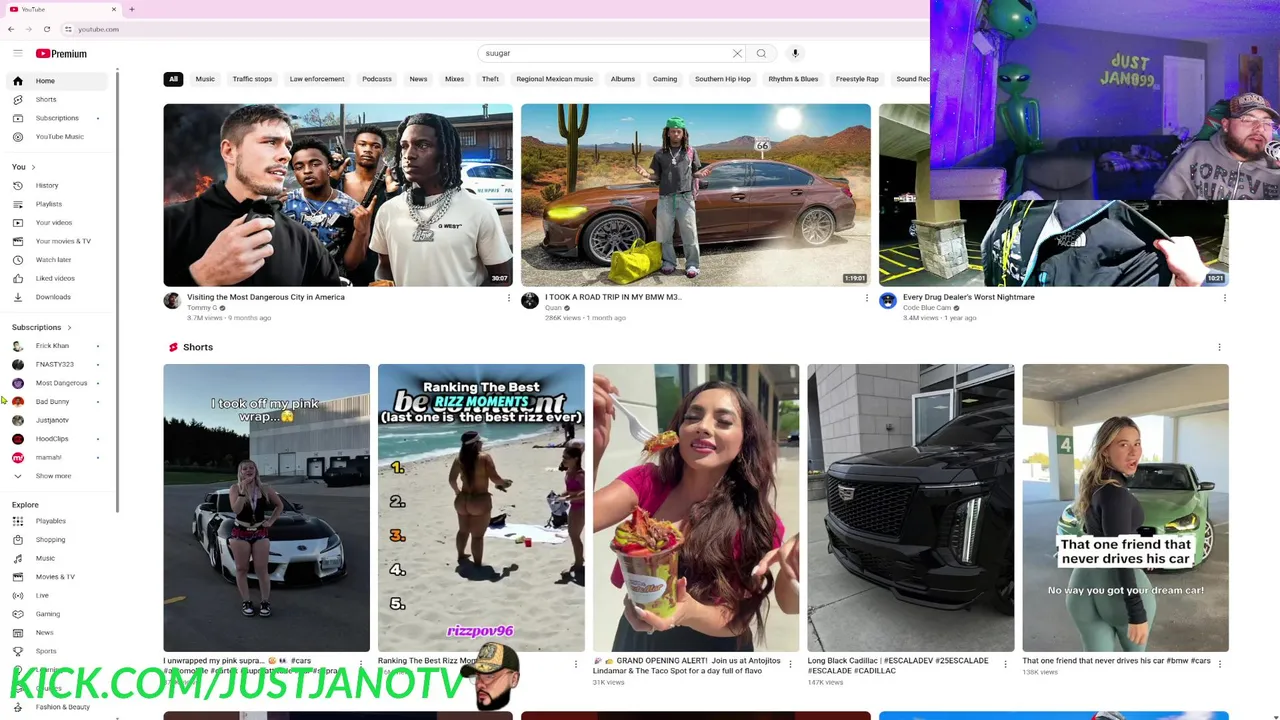Open options for BMW road trip video
Image resolution: width=1280 pixels, height=720 pixels.
coord(867,298)
